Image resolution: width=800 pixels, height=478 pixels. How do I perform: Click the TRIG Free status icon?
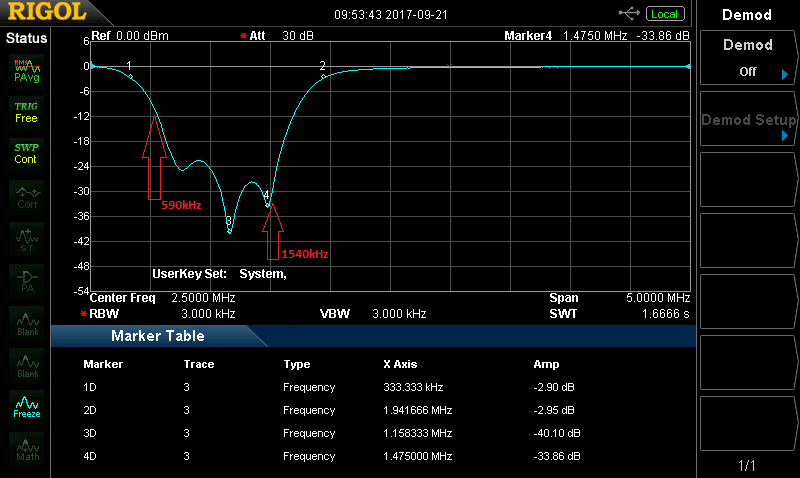click(x=26, y=111)
